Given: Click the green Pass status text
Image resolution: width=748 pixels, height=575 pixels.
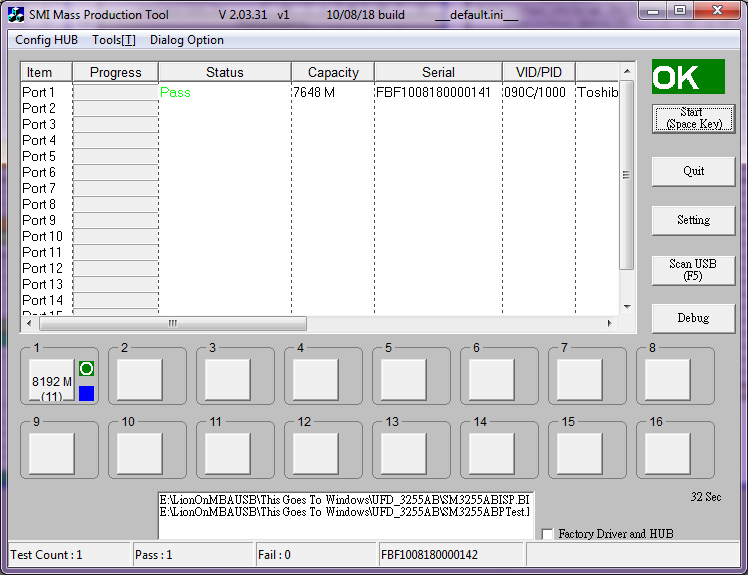Looking at the screenshot, I should 175,92.
